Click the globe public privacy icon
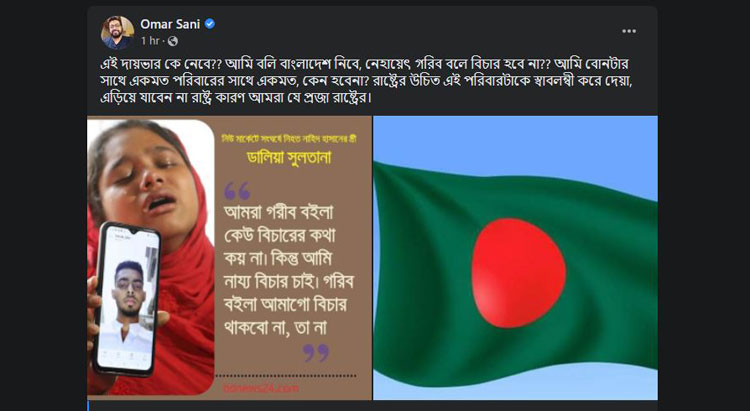This screenshot has height=411, width=750. tap(173, 41)
